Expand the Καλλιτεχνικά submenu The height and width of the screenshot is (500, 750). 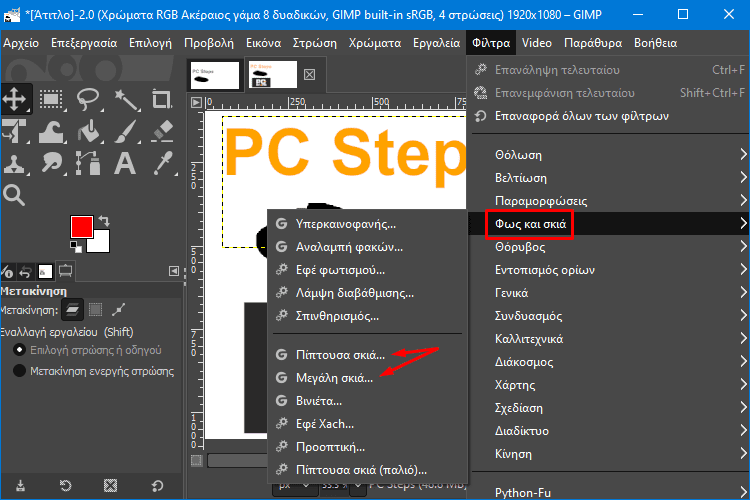(608, 339)
